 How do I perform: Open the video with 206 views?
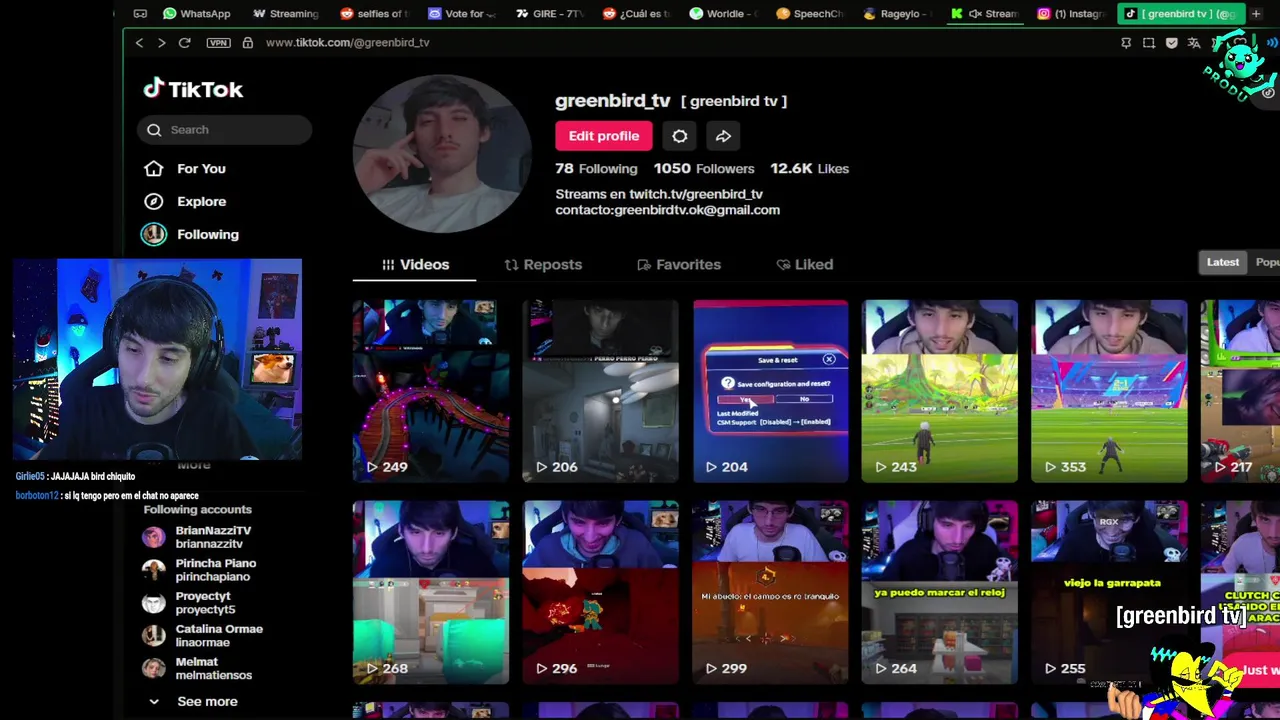[x=600, y=391]
